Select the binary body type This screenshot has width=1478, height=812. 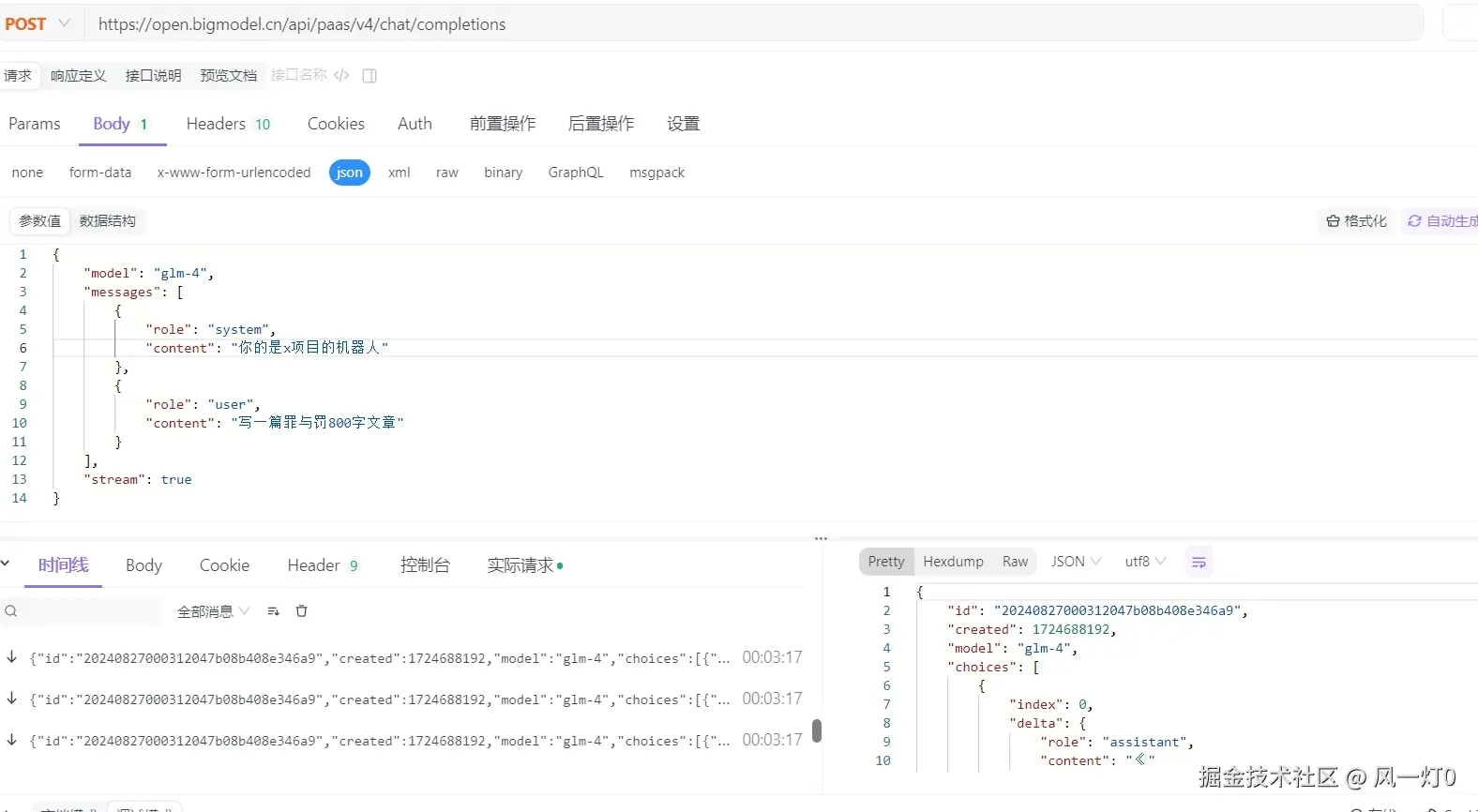pos(504,173)
